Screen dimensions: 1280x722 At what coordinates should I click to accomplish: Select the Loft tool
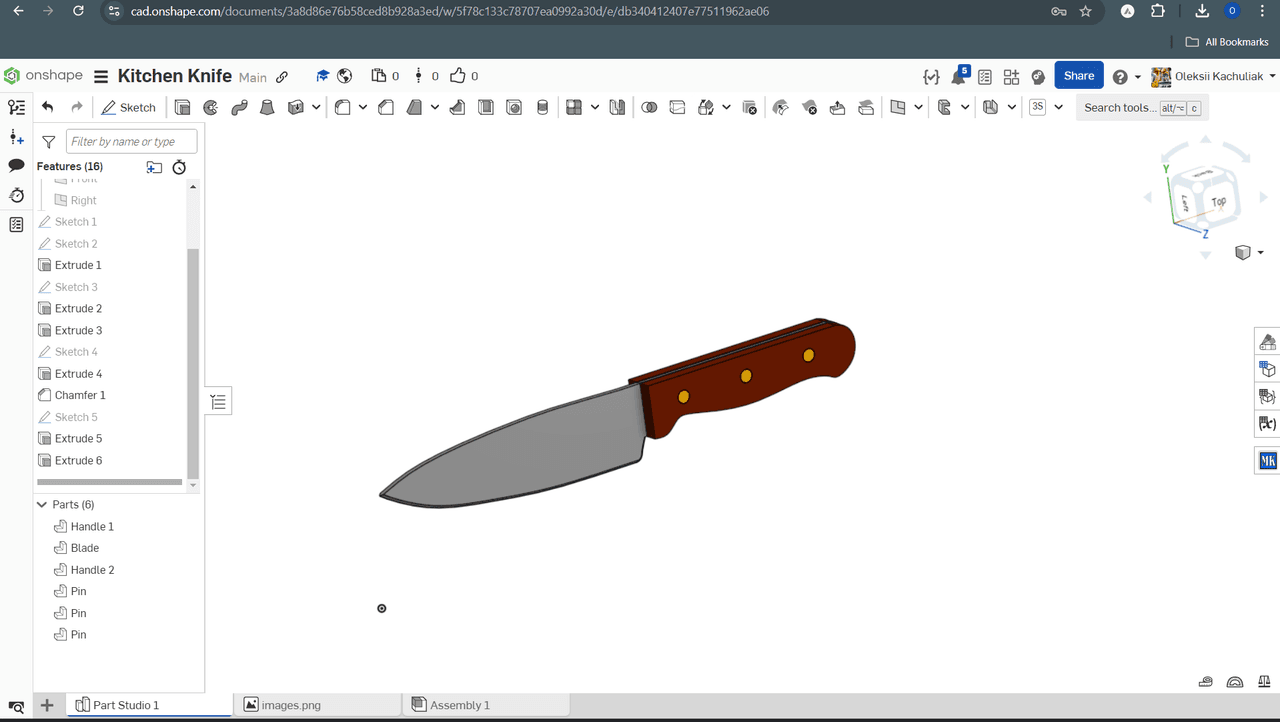coord(267,108)
